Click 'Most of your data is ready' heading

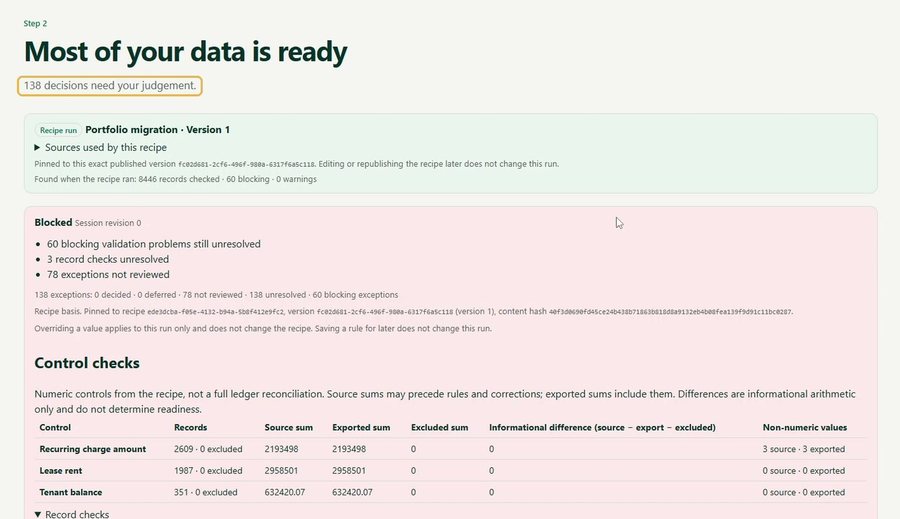coord(185,51)
